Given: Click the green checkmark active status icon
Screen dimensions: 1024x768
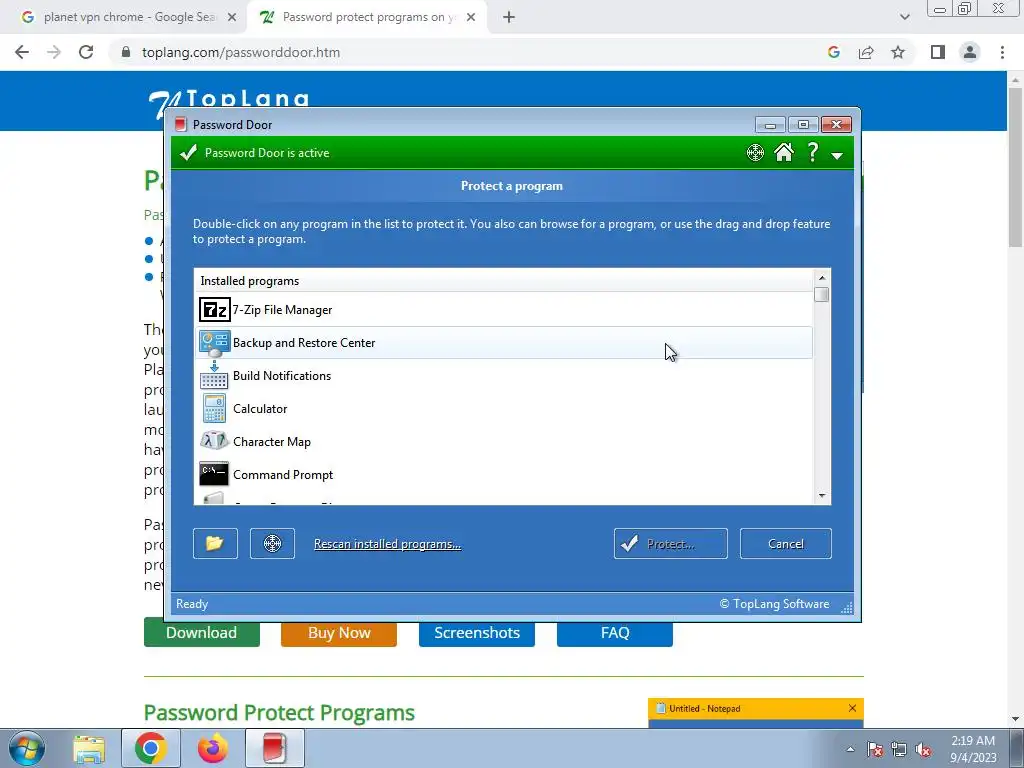Looking at the screenshot, I should (x=188, y=153).
